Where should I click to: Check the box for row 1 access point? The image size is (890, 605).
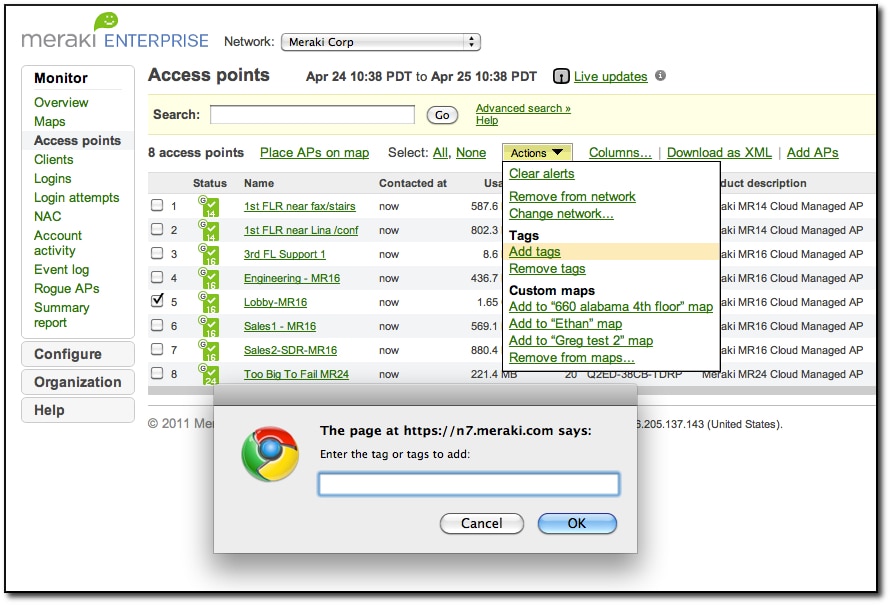(157, 205)
